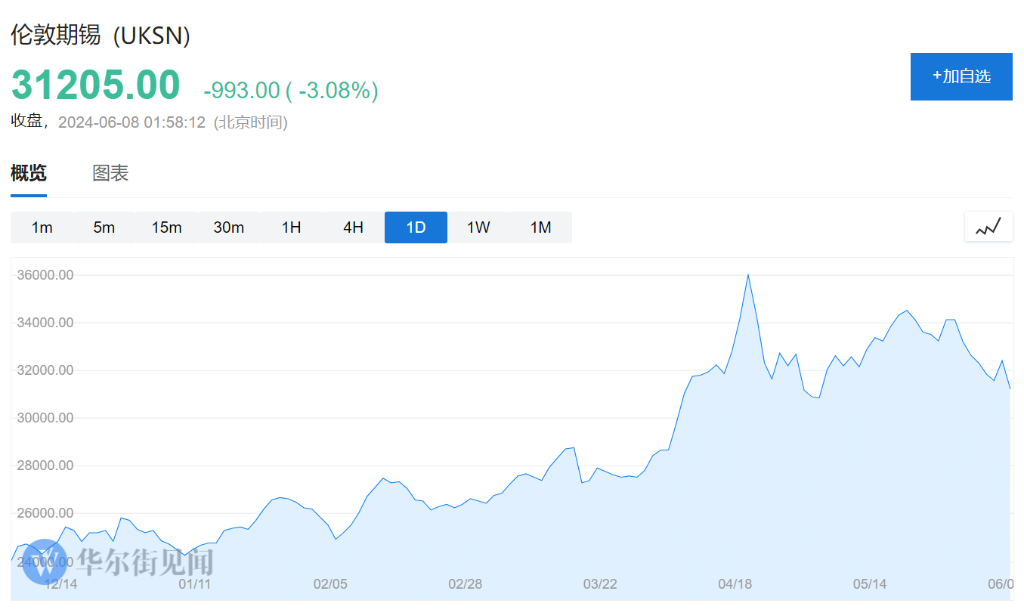Choose the 30m interval
The height and width of the screenshot is (612, 1024).
tap(229, 227)
